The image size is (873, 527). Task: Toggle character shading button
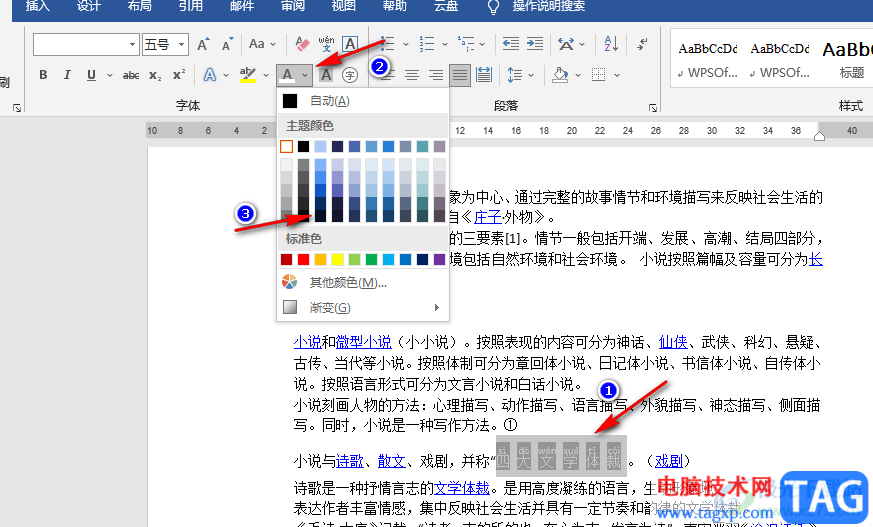tap(326, 75)
